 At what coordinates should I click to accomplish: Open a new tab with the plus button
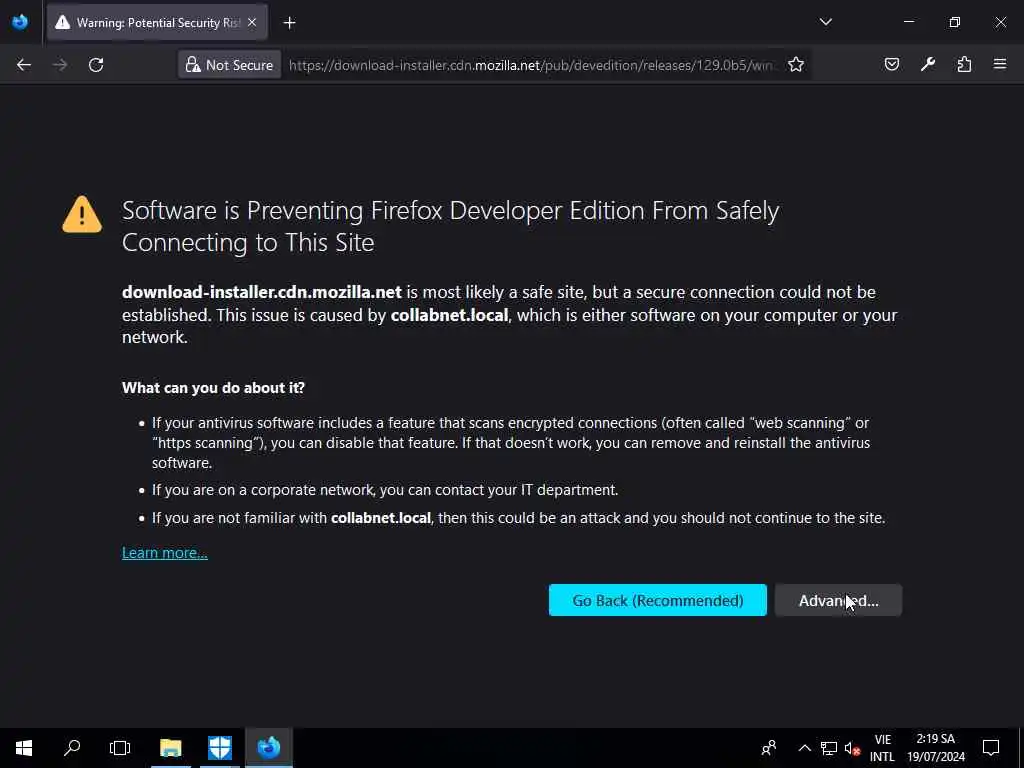coord(289,23)
